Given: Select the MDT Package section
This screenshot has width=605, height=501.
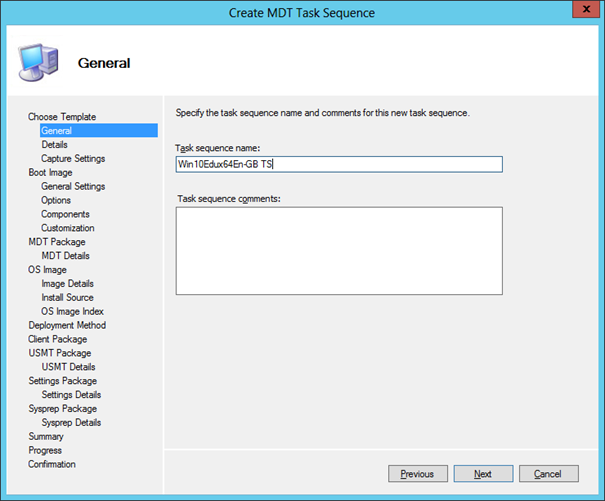Looking at the screenshot, I should pyautogui.click(x=56, y=242).
